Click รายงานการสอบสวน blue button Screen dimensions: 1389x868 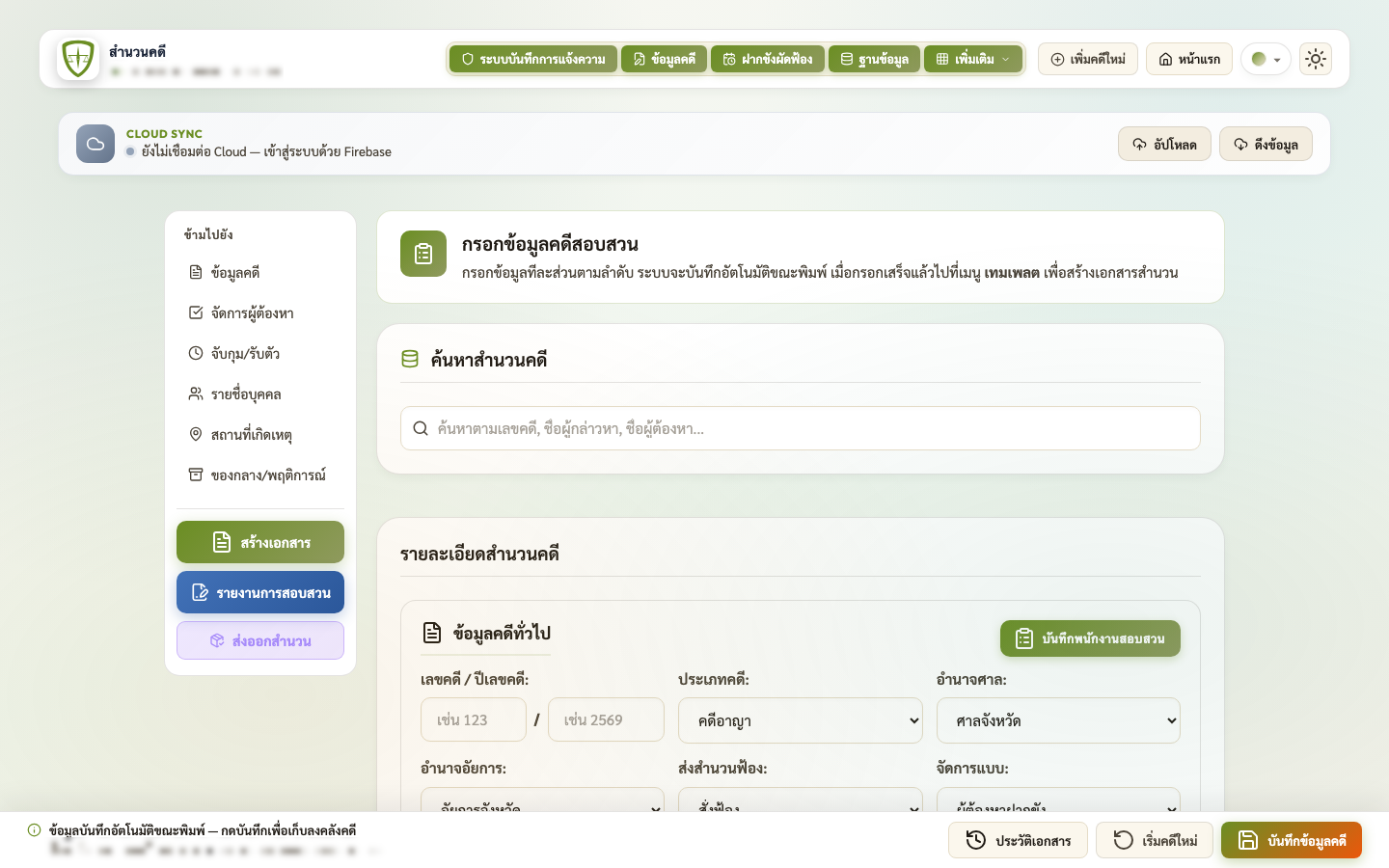coord(260,592)
